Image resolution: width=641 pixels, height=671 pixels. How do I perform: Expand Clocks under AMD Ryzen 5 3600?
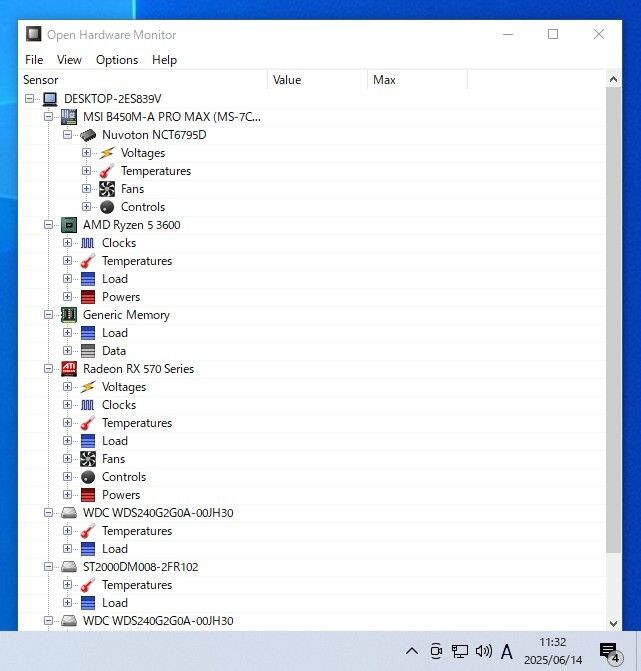point(67,243)
